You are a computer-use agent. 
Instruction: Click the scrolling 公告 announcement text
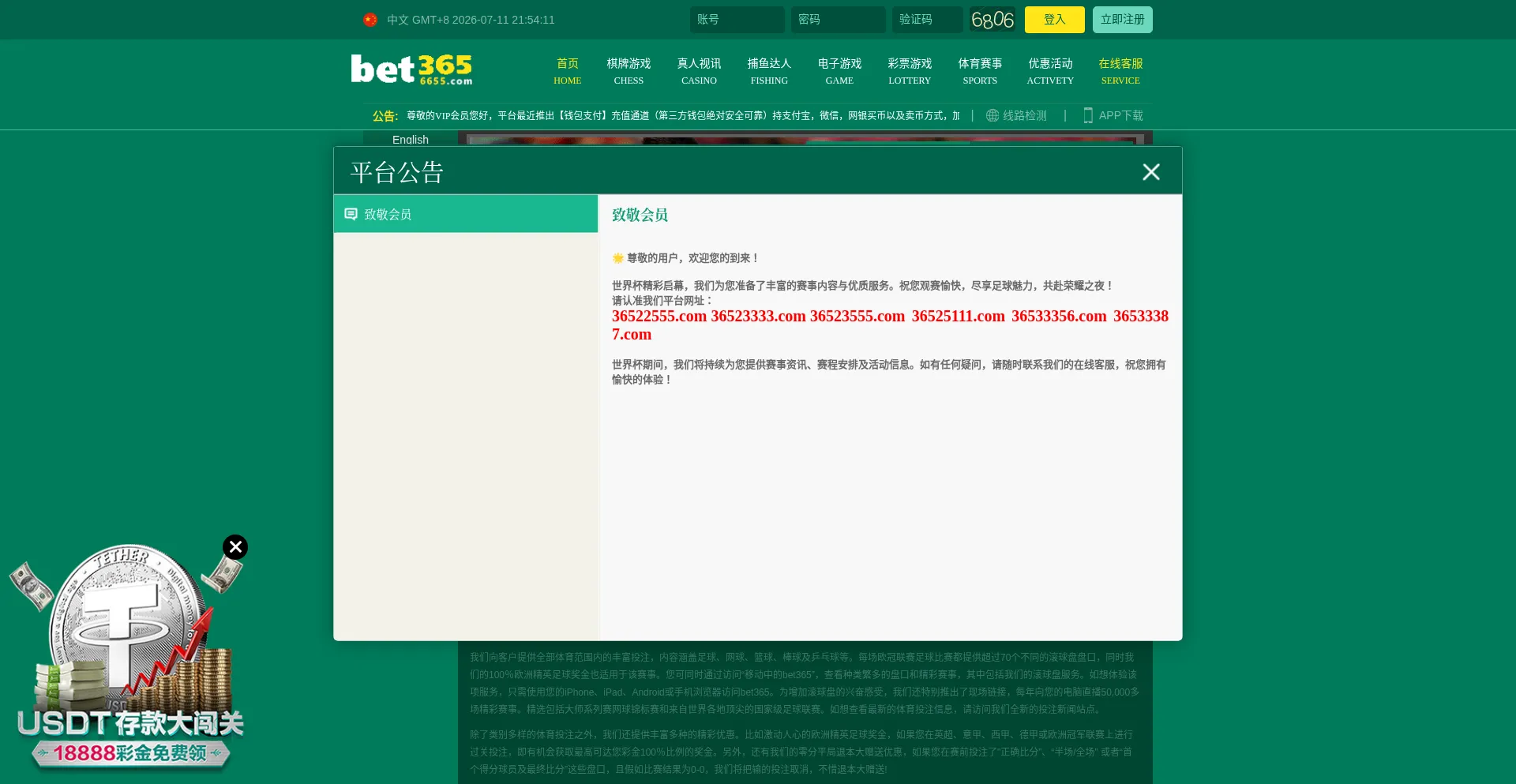point(683,115)
